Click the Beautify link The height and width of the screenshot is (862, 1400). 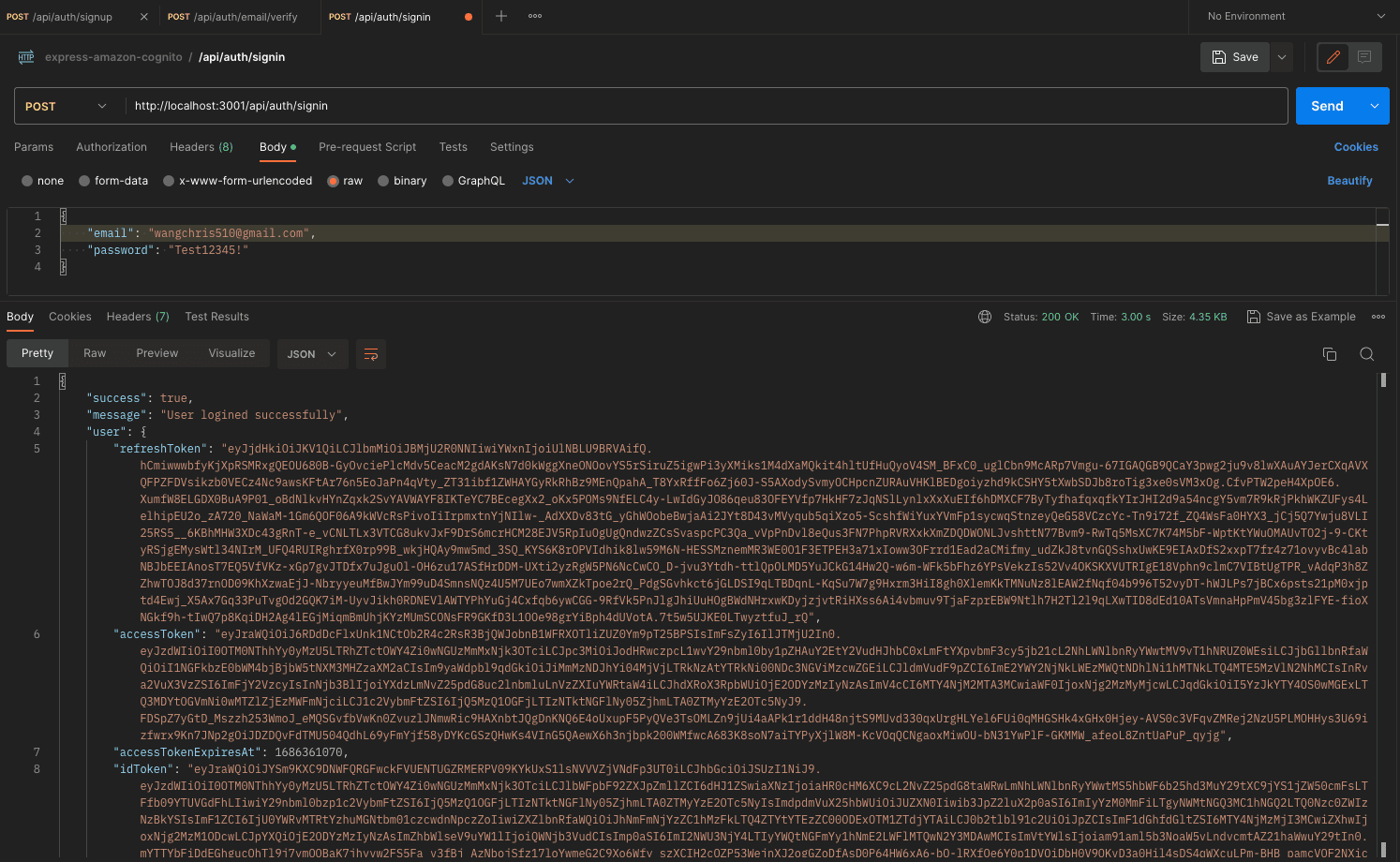pos(1349,181)
